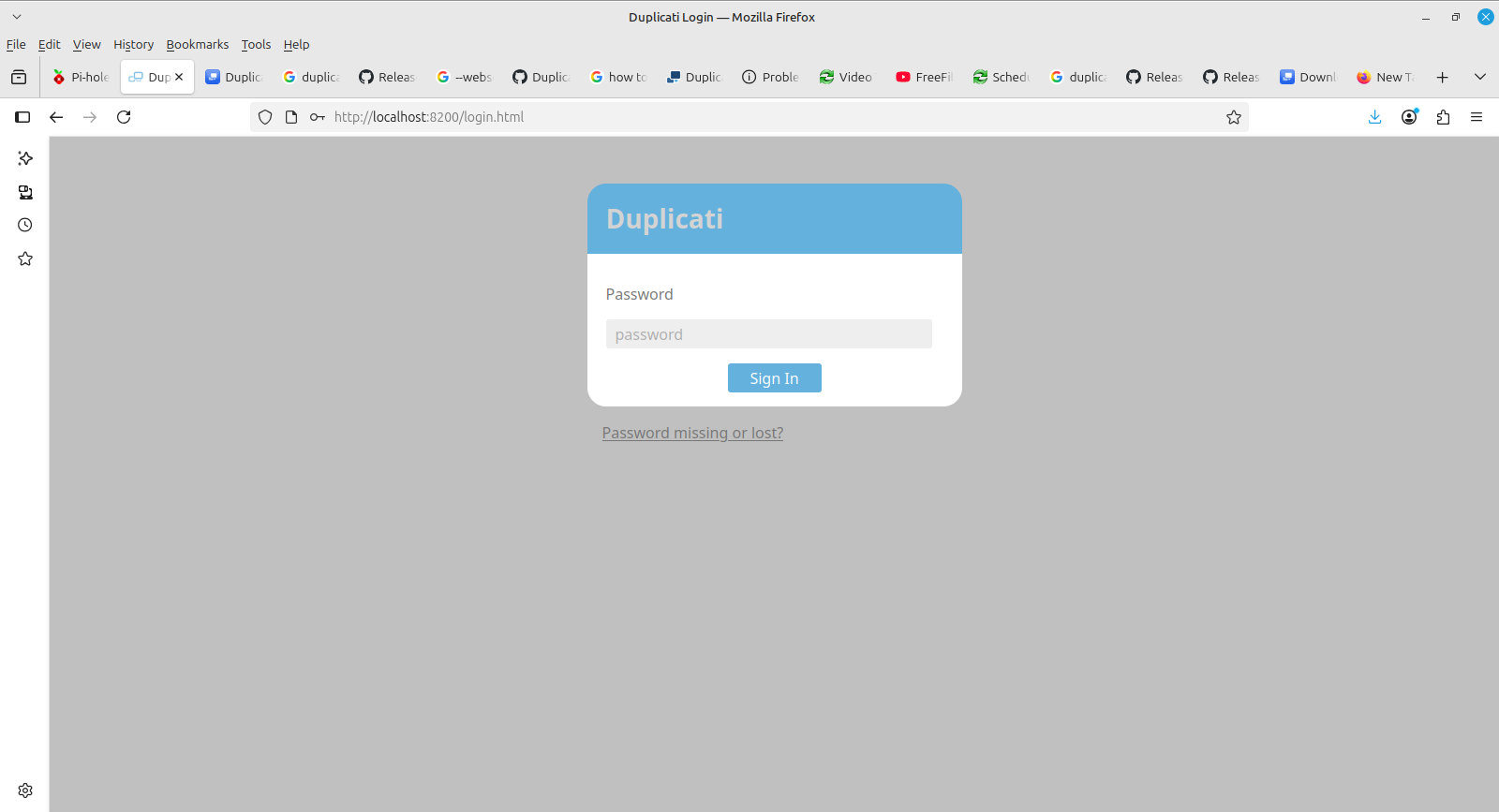Focus the Duplicati password field
Screen dimensions: 1499x812
(768, 334)
